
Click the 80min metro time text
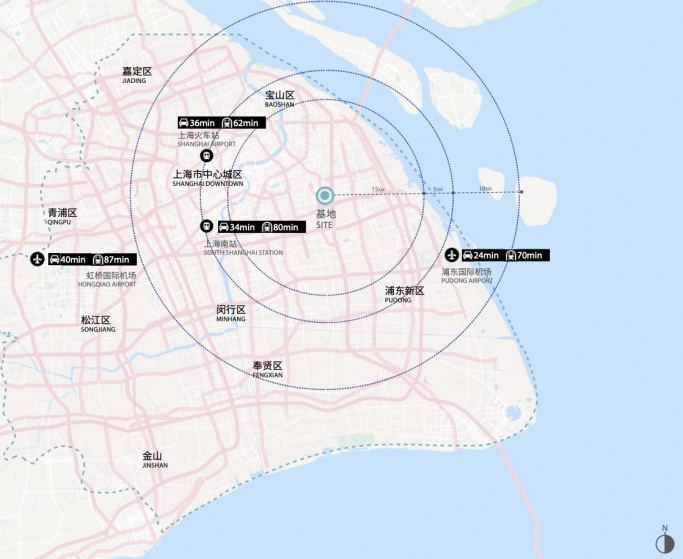click(286, 227)
